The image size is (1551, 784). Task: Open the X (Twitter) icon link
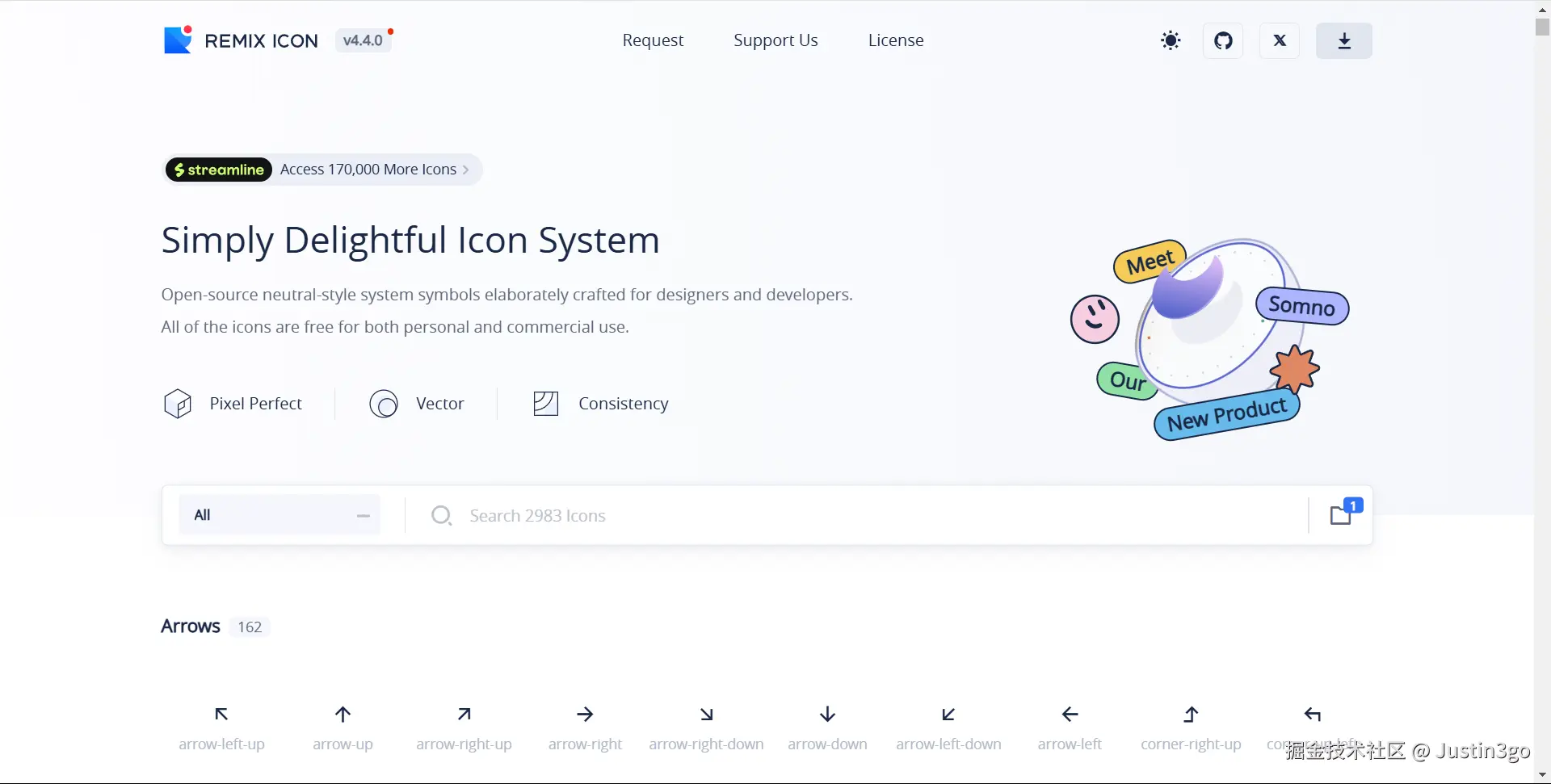click(x=1280, y=40)
